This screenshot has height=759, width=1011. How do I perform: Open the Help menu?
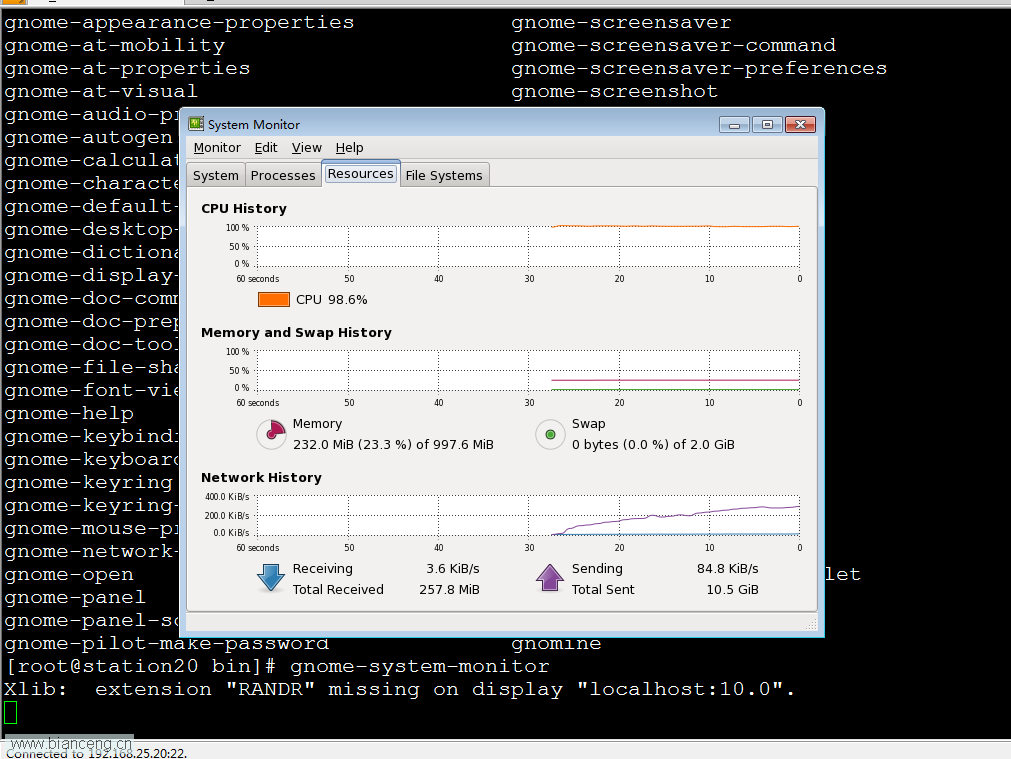[349, 148]
